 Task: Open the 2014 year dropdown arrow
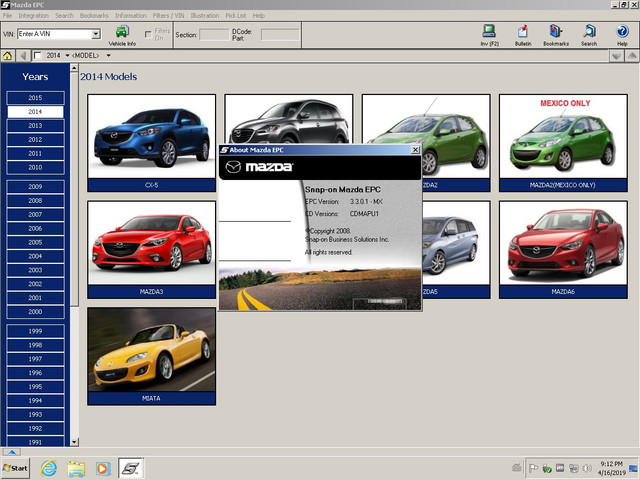click(67, 56)
